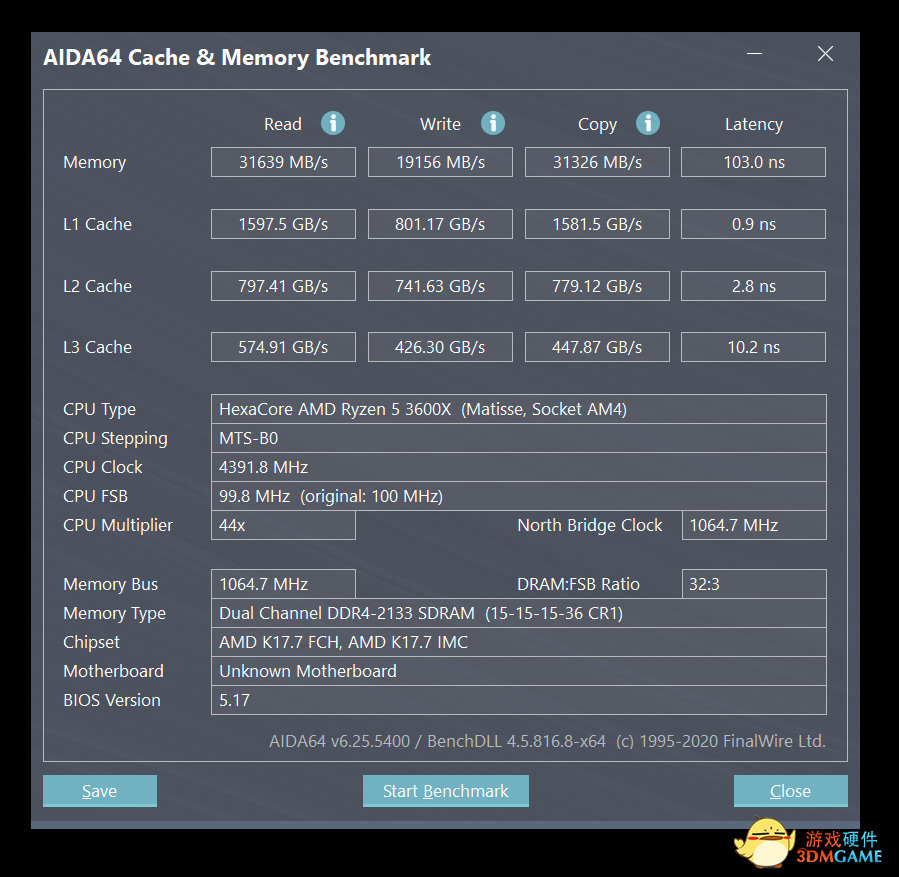
Task: Click the Copy column header
Action: 597,126
